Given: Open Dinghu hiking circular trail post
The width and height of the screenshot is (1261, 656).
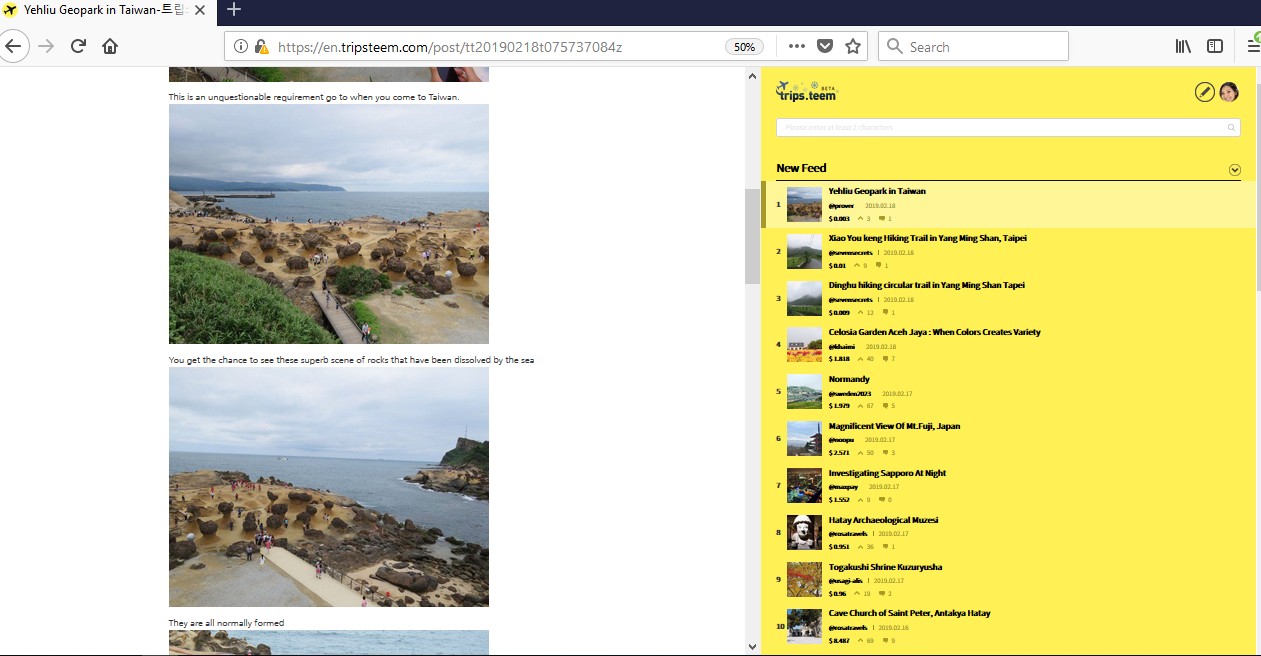Looking at the screenshot, I should (x=926, y=285).
